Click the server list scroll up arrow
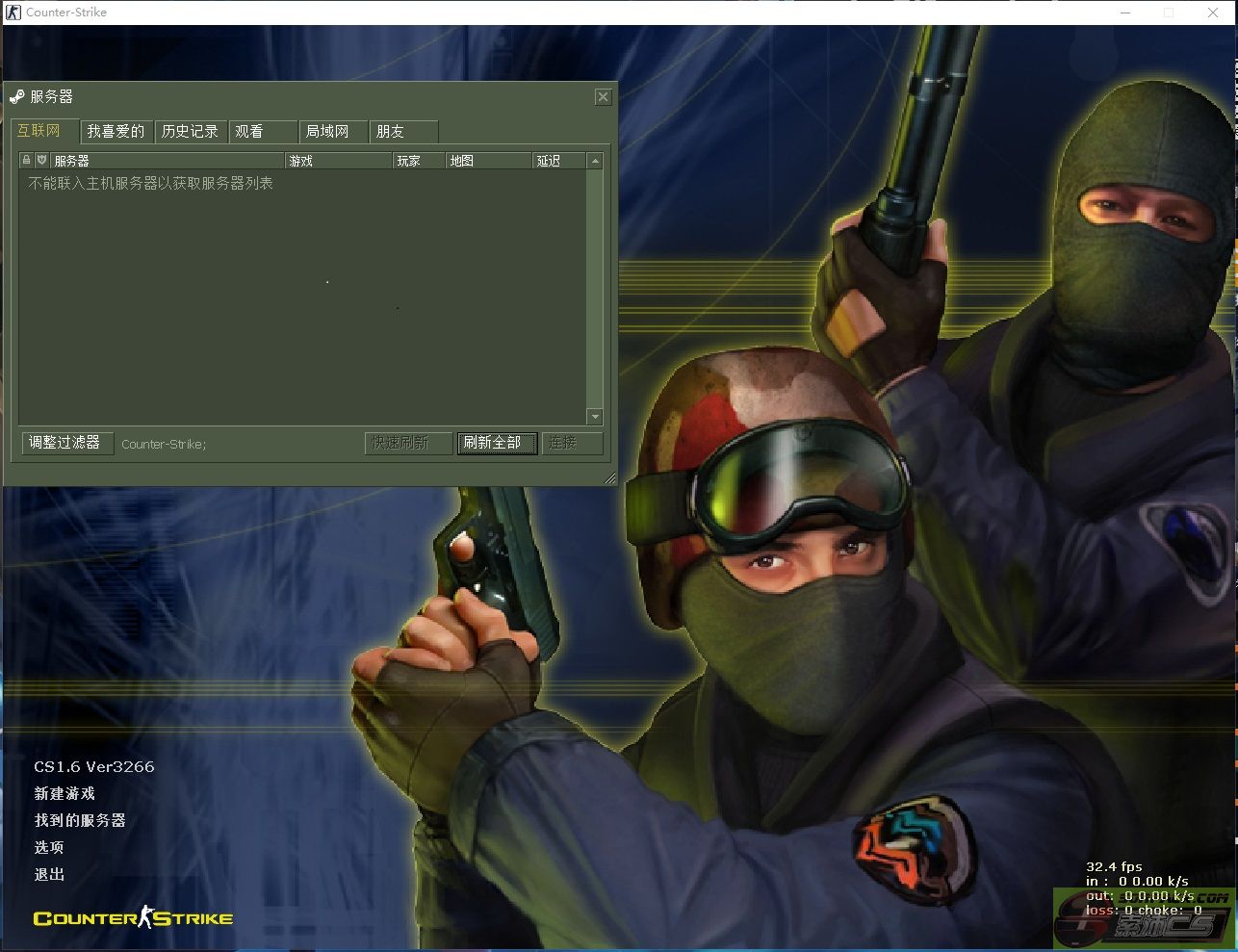 point(595,161)
